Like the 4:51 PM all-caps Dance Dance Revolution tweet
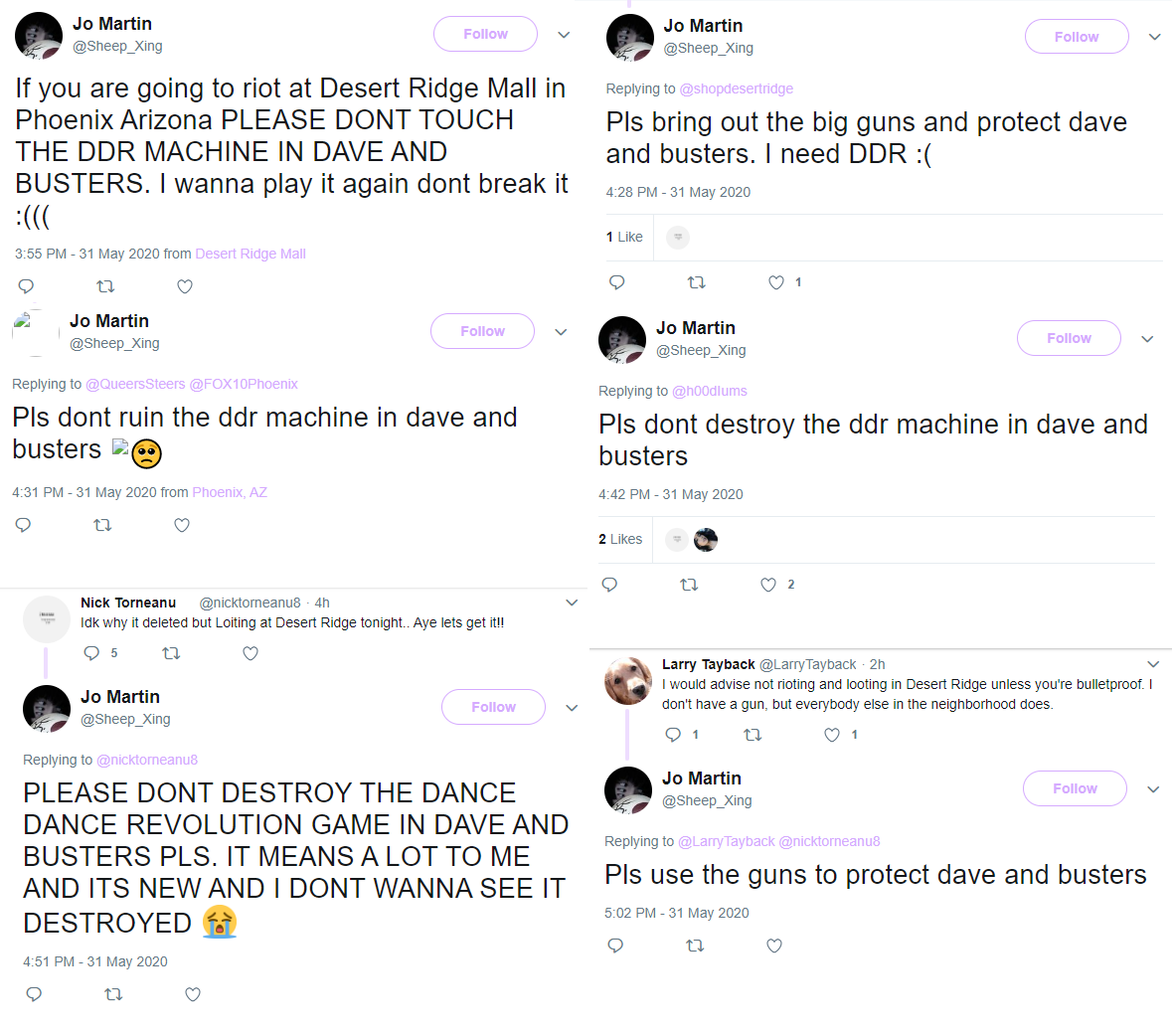 193,994
